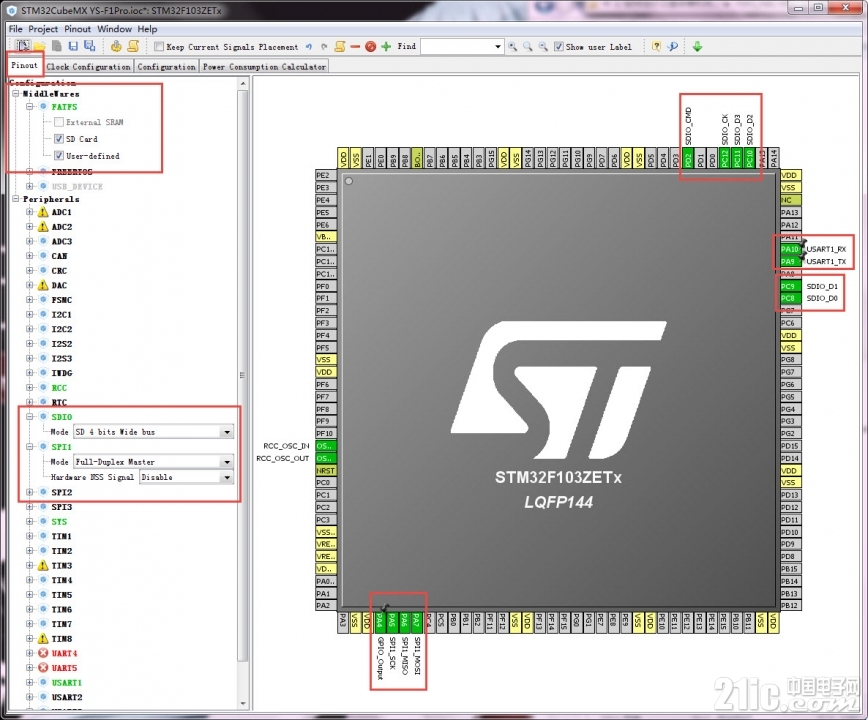The width and height of the screenshot is (868, 720).
Task: Select the SYS peripheral in tree
Action: click(59, 521)
